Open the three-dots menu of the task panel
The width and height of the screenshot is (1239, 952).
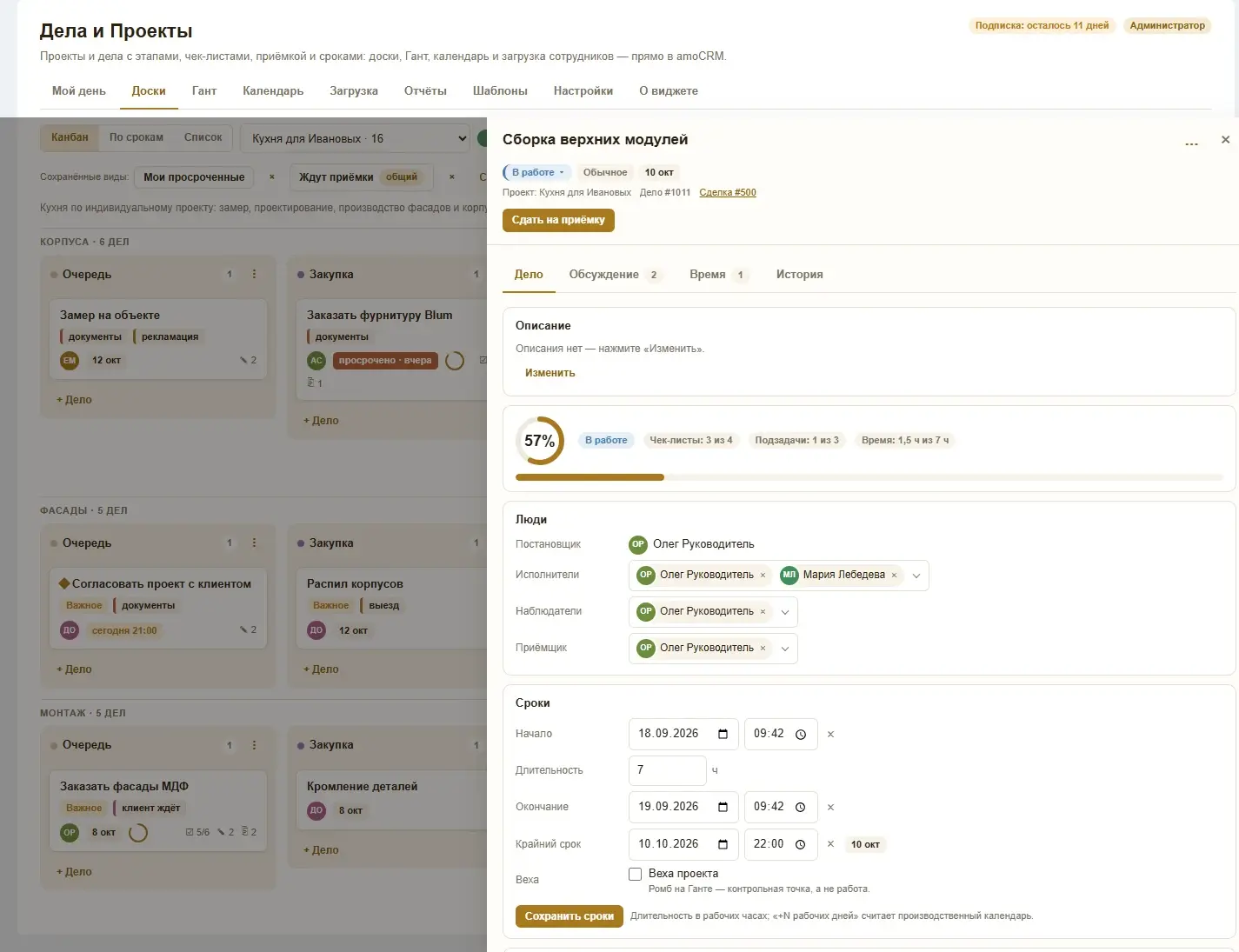(1191, 143)
